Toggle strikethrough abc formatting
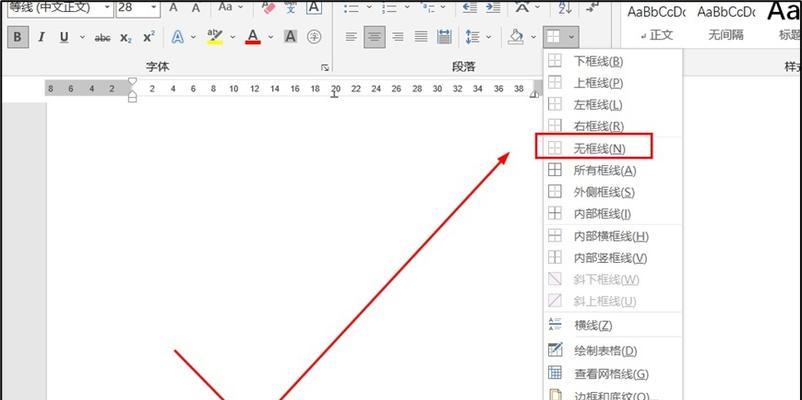This screenshot has width=802, height=400. [x=103, y=37]
